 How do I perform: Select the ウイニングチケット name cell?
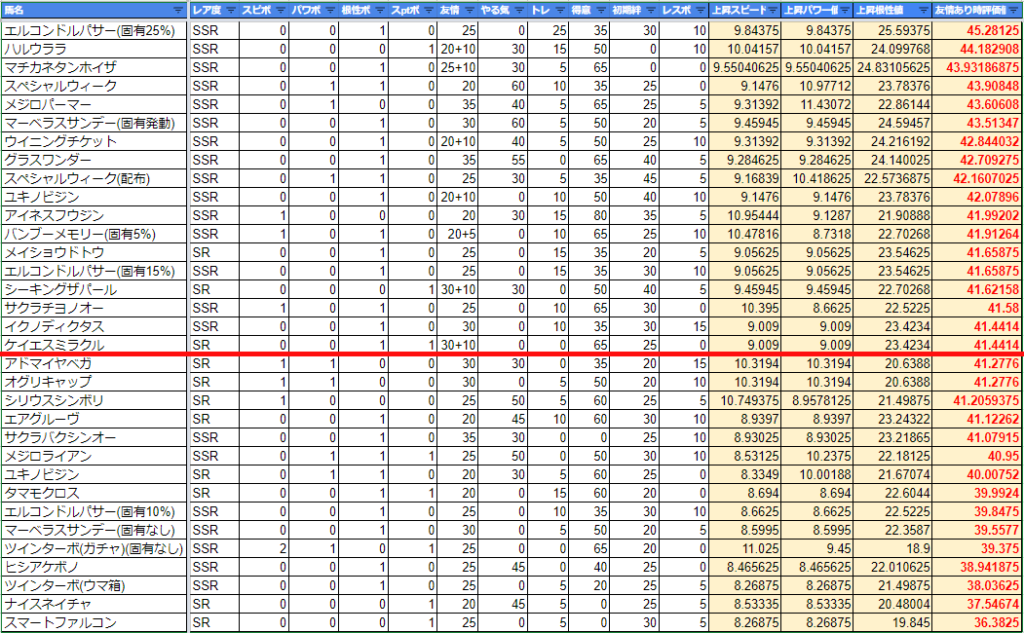pyautogui.click(x=95, y=141)
